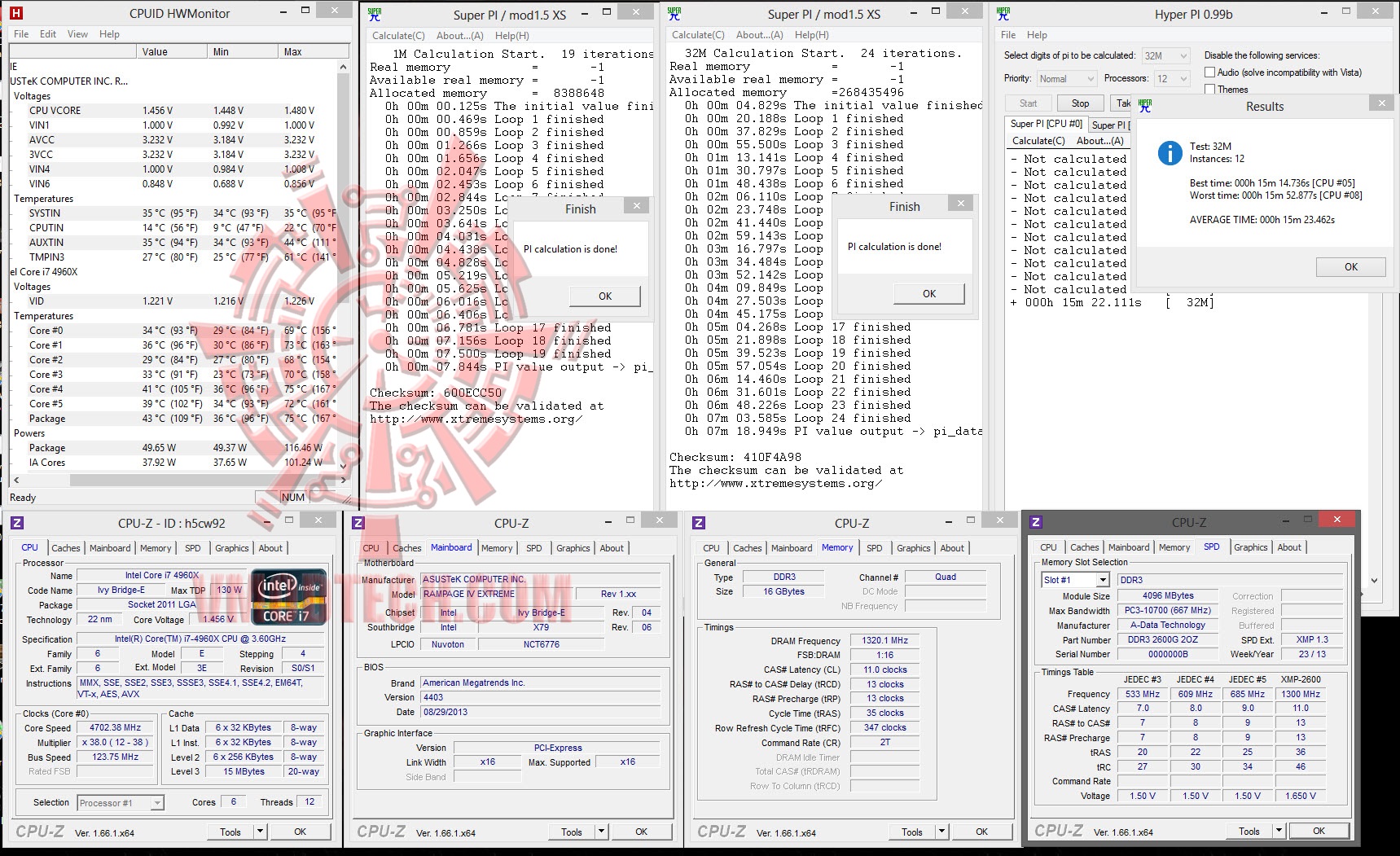Open Calculate(C) menu in the 1M Super PI window
Viewport: 1400px width, 856px height.
(398, 36)
